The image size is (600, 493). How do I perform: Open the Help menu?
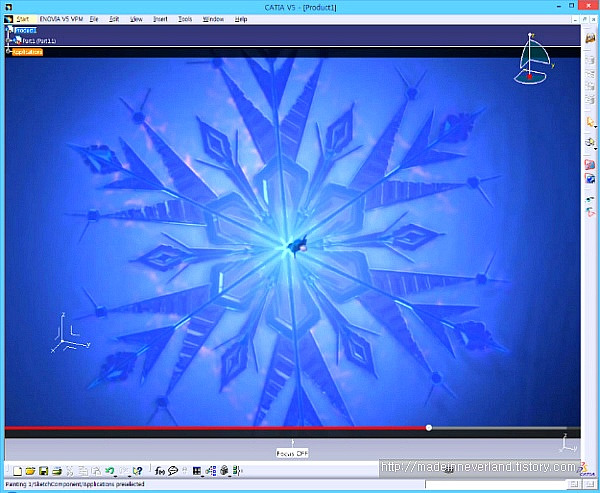[241, 19]
